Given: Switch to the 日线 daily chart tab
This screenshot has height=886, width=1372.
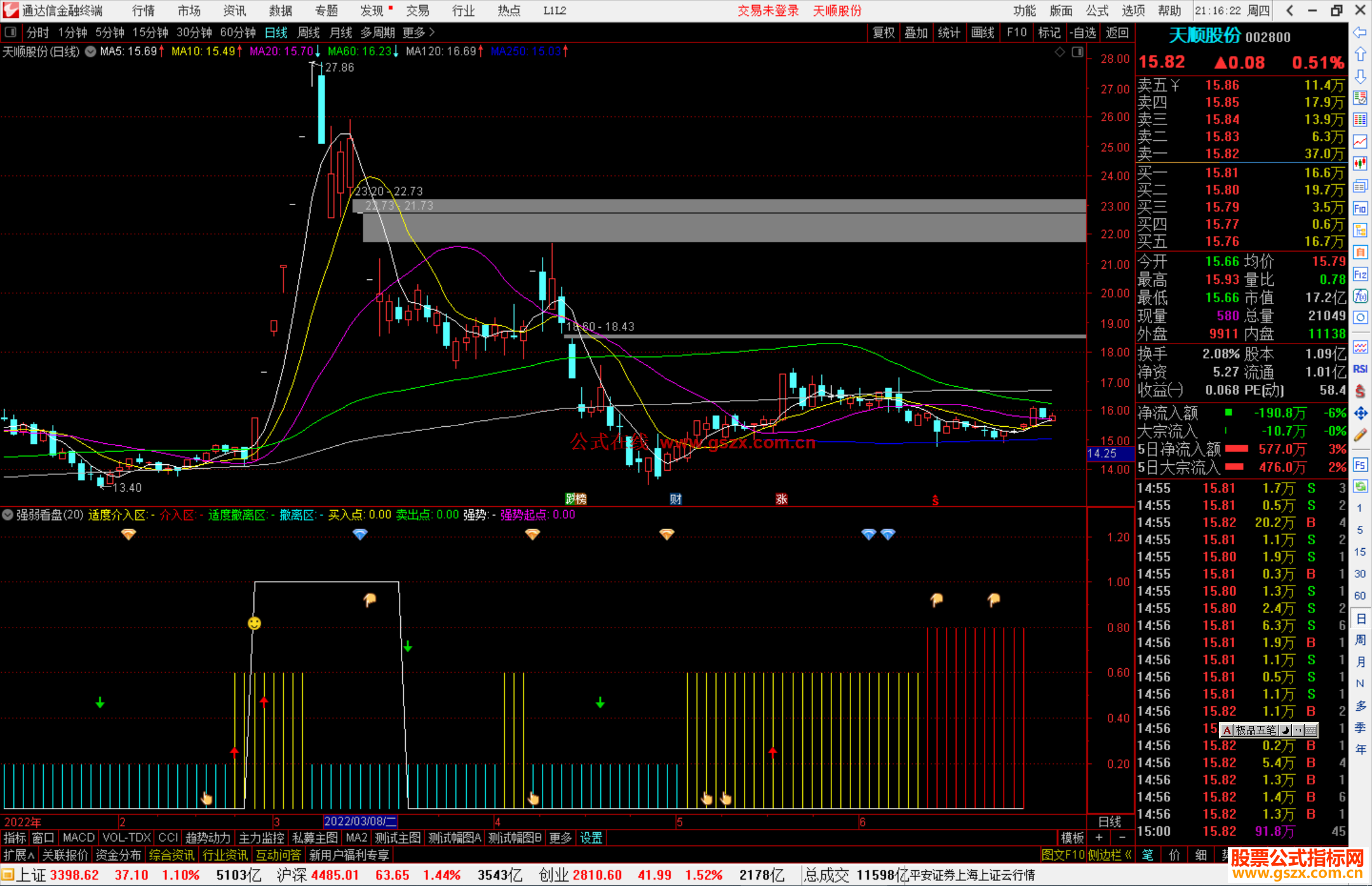Looking at the screenshot, I should (276, 32).
